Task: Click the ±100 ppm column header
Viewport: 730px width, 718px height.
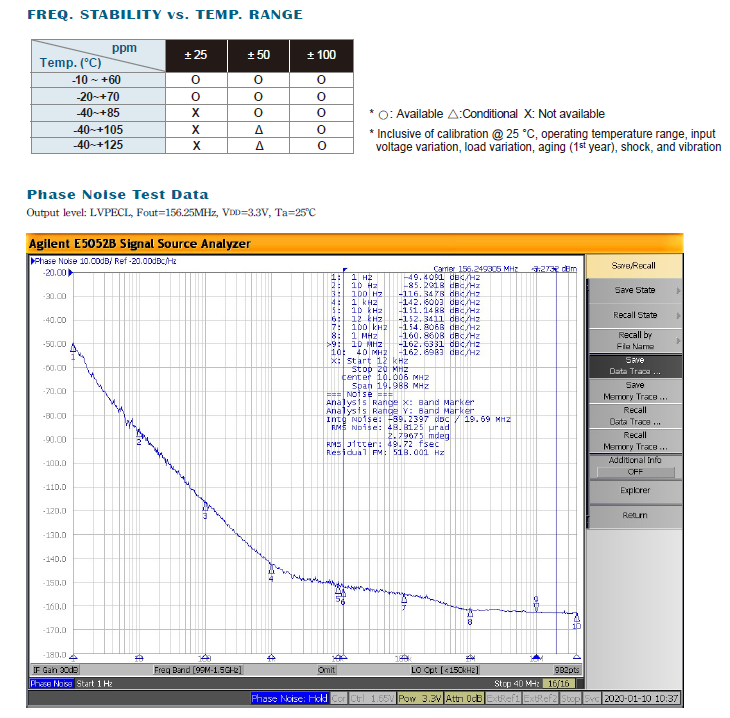Action: [x=321, y=55]
